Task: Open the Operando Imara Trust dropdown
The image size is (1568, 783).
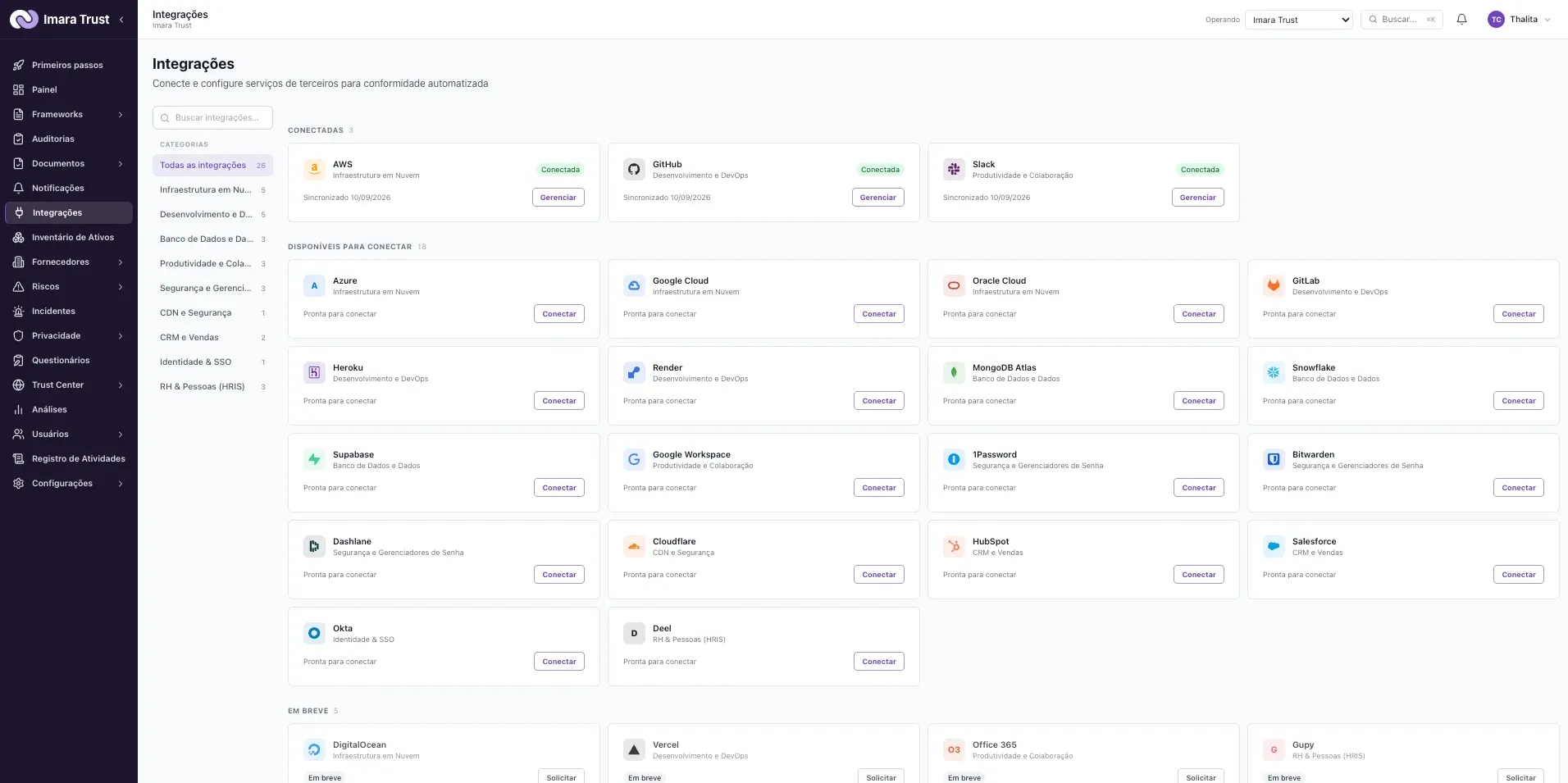Action: tap(1299, 20)
